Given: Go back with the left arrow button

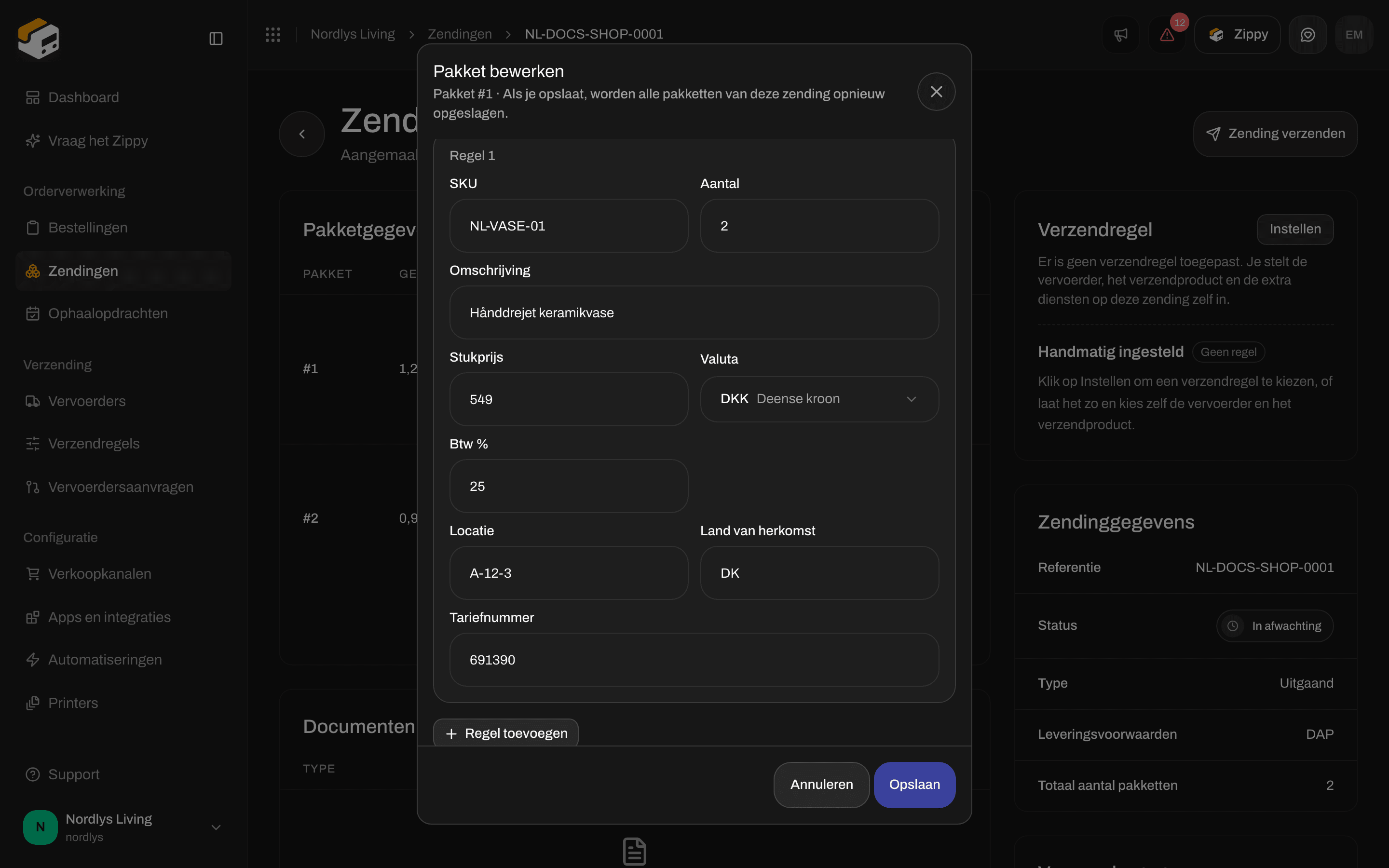Looking at the screenshot, I should click(x=302, y=134).
